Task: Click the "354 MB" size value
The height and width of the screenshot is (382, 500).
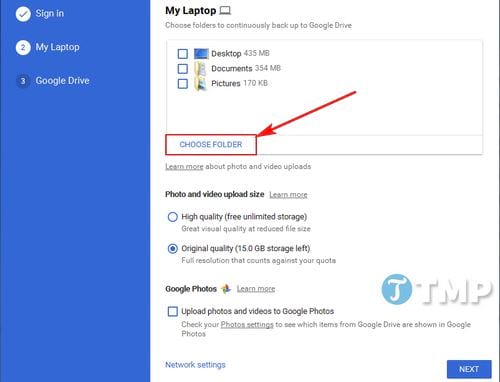Action: click(x=268, y=68)
